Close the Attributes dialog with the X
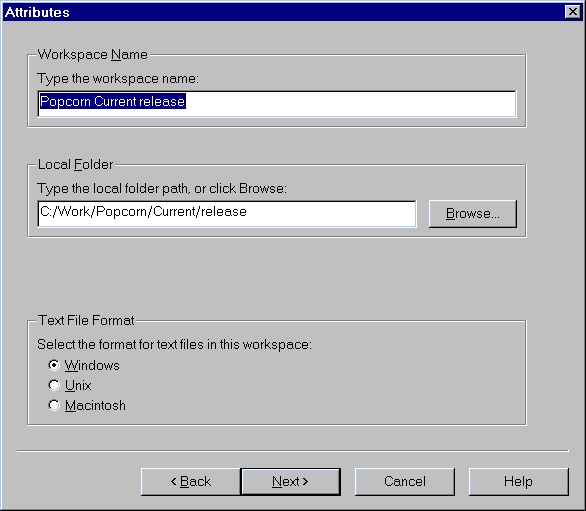This screenshot has width=586, height=511. click(x=573, y=12)
